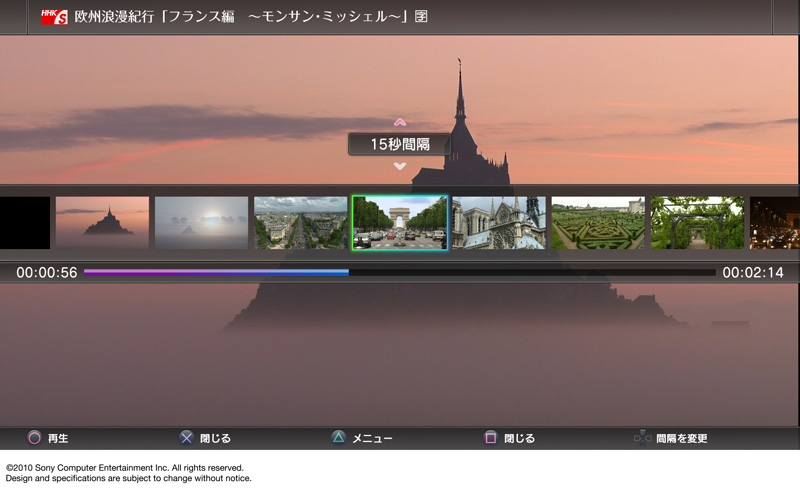This screenshot has width=800, height=492.
Task: Select the misty sun thumbnail
Action: (201, 223)
